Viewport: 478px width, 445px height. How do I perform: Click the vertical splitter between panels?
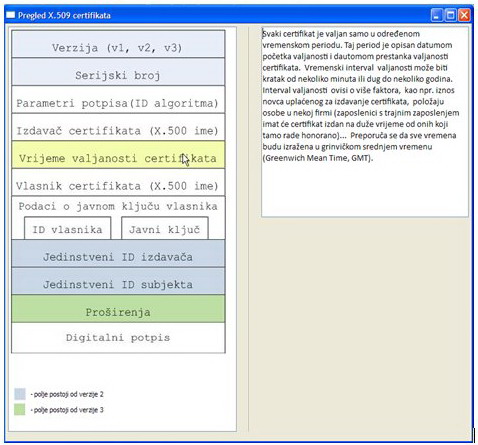click(x=249, y=229)
